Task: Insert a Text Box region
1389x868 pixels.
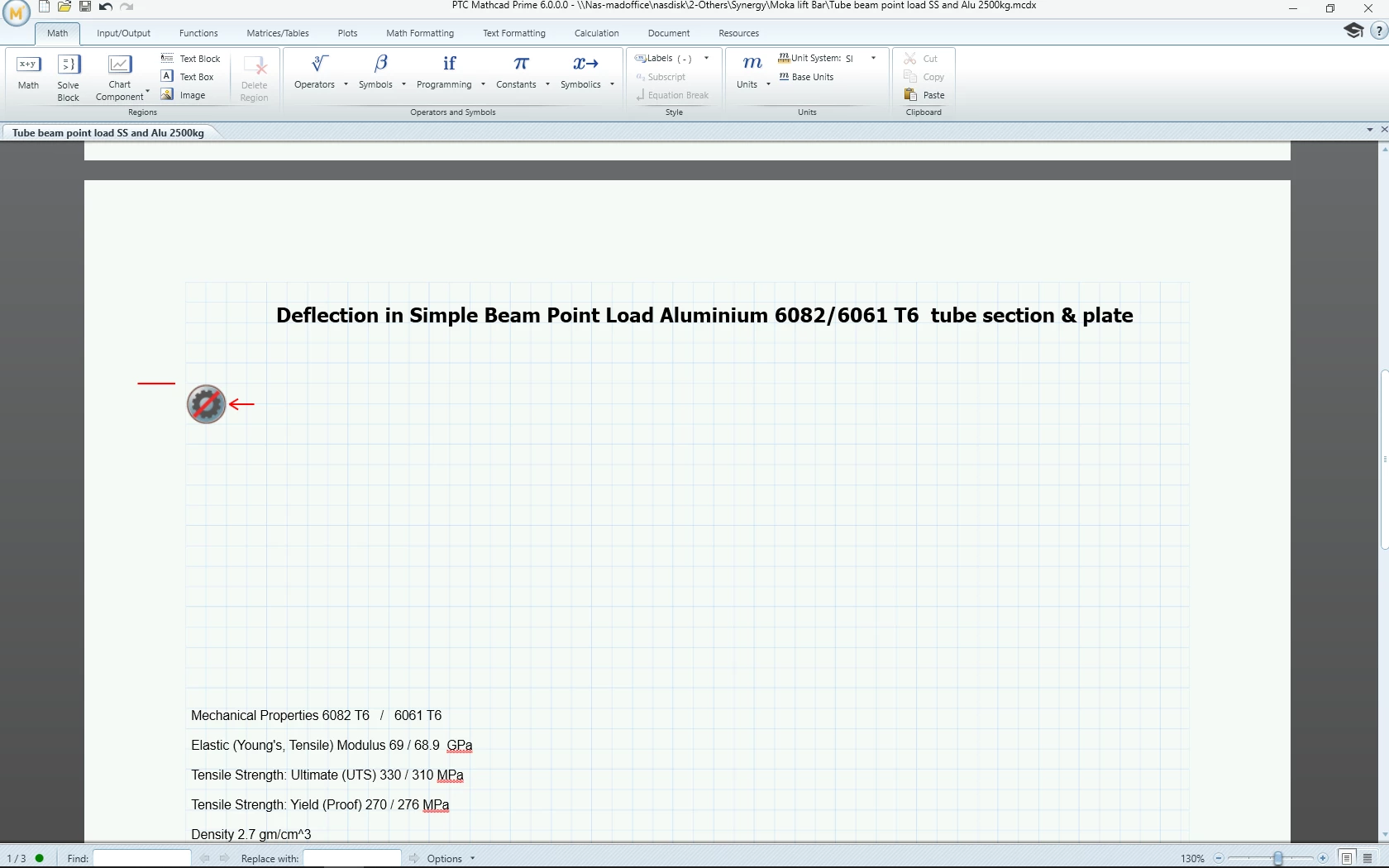Action: point(188,77)
